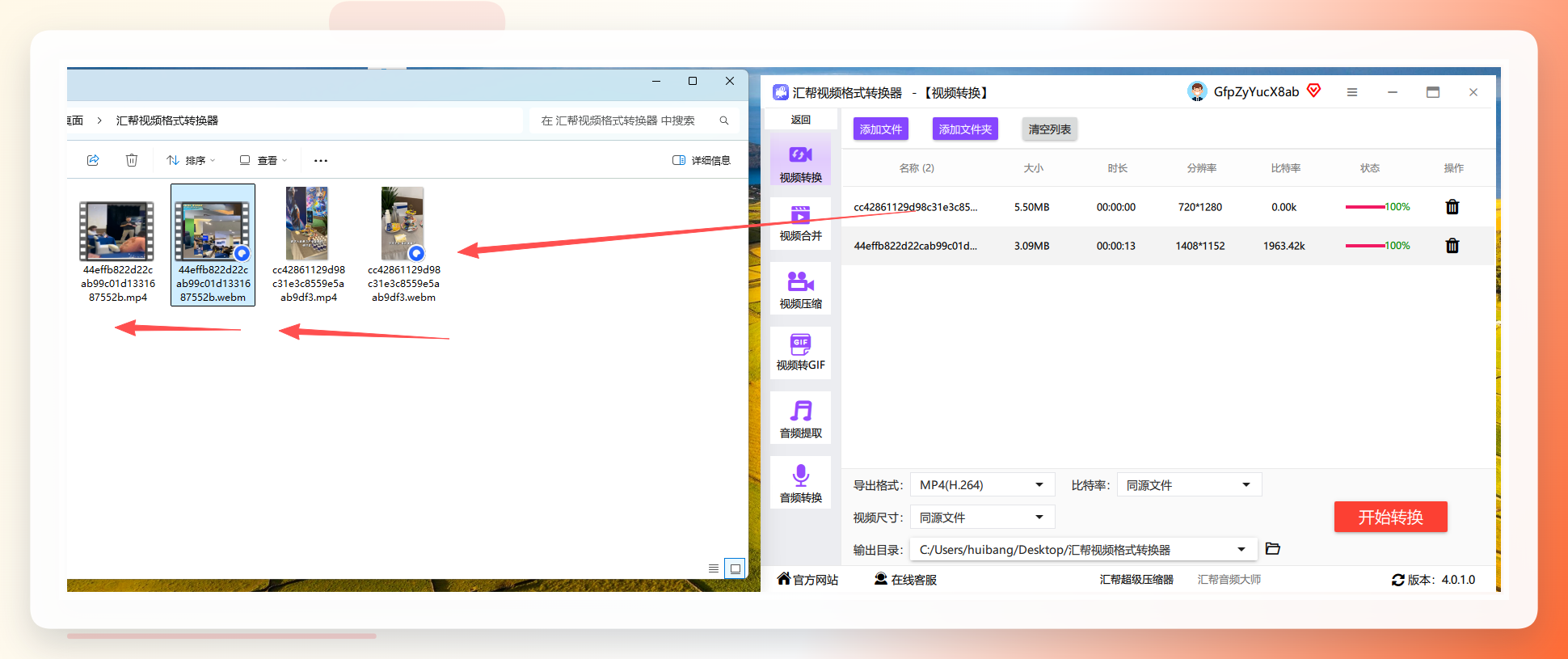1568x659 pixels.
Task: Open the Explorer more options ellipsis
Action: click(321, 160)
